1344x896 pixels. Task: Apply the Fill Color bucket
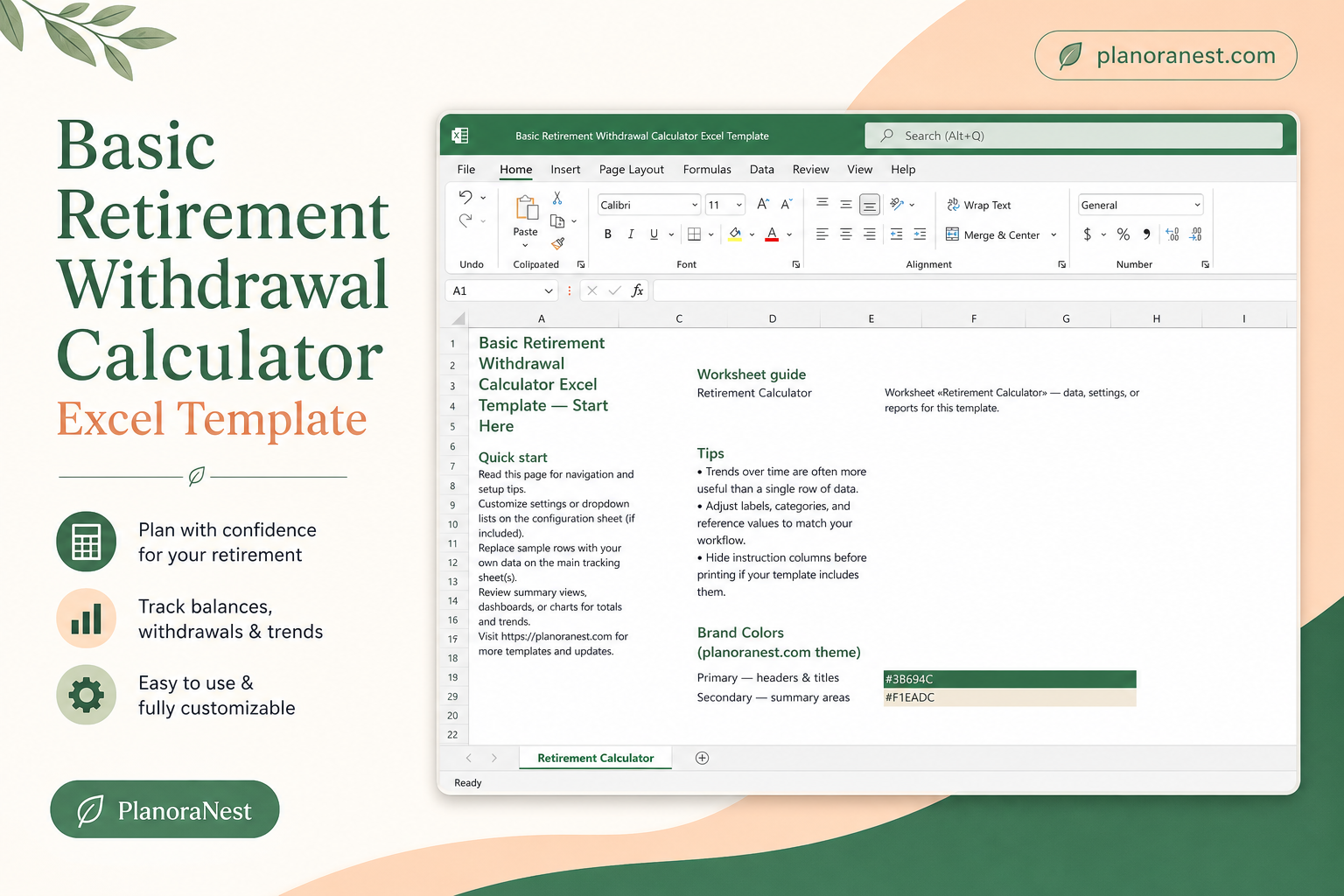[735, 234]
